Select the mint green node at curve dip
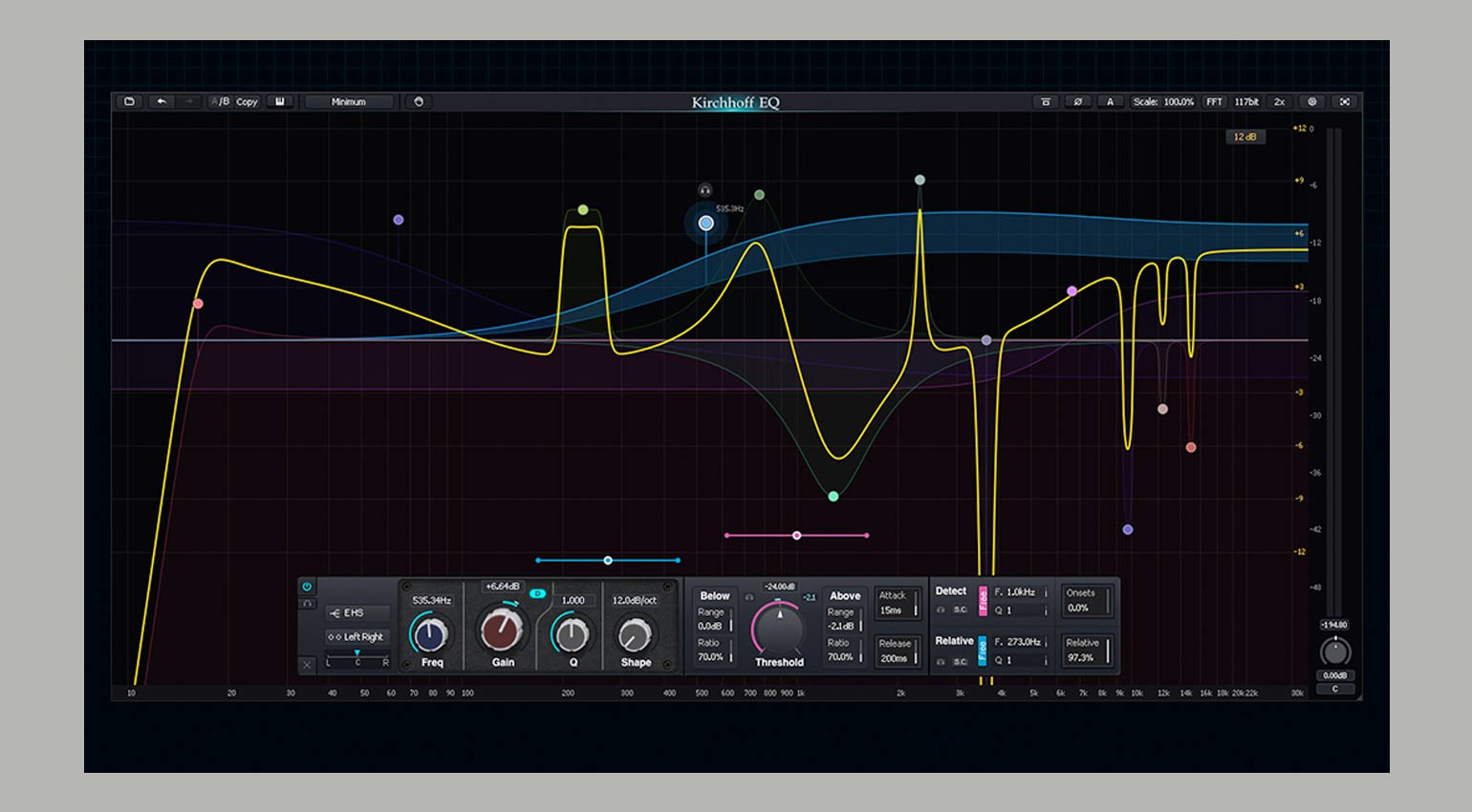This screenshot has height=812, width=1472. (x=833, y=496)
